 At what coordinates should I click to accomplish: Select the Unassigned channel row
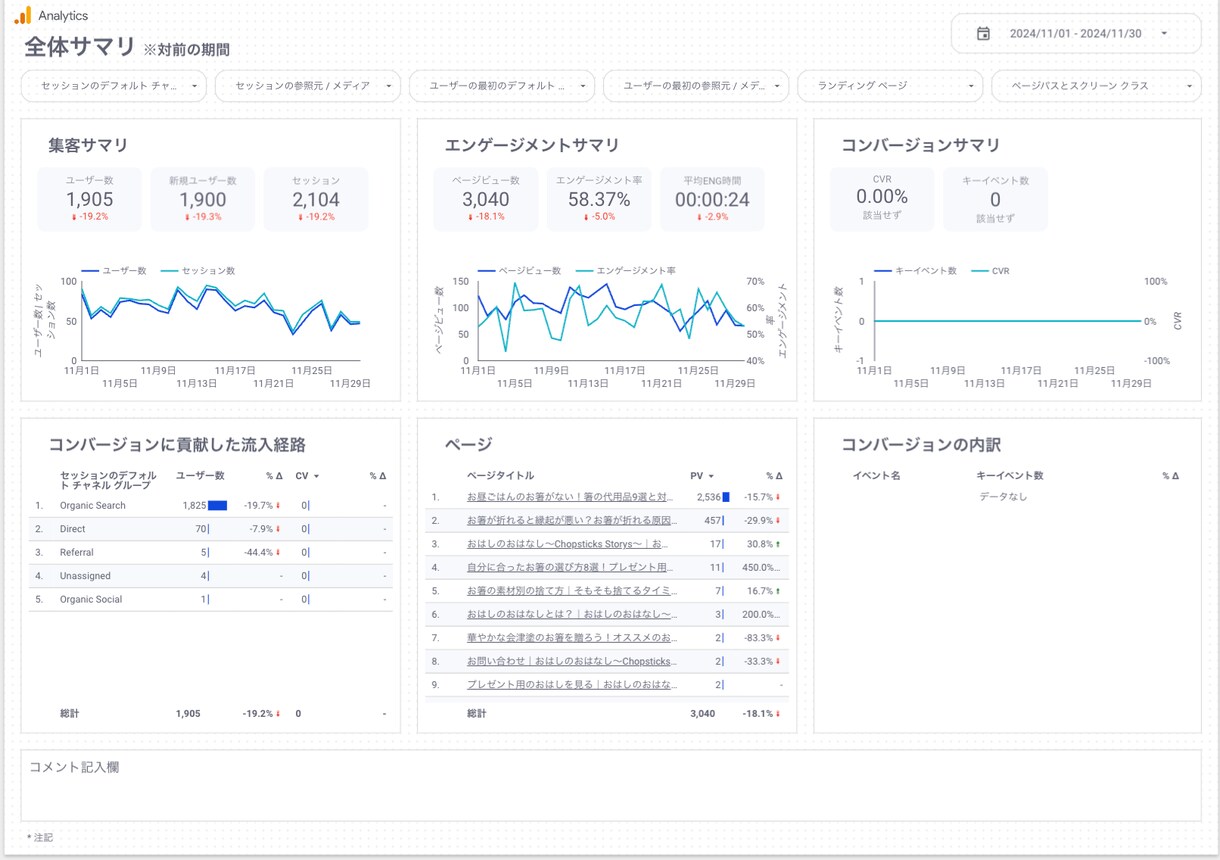click(x=210, y=576)
